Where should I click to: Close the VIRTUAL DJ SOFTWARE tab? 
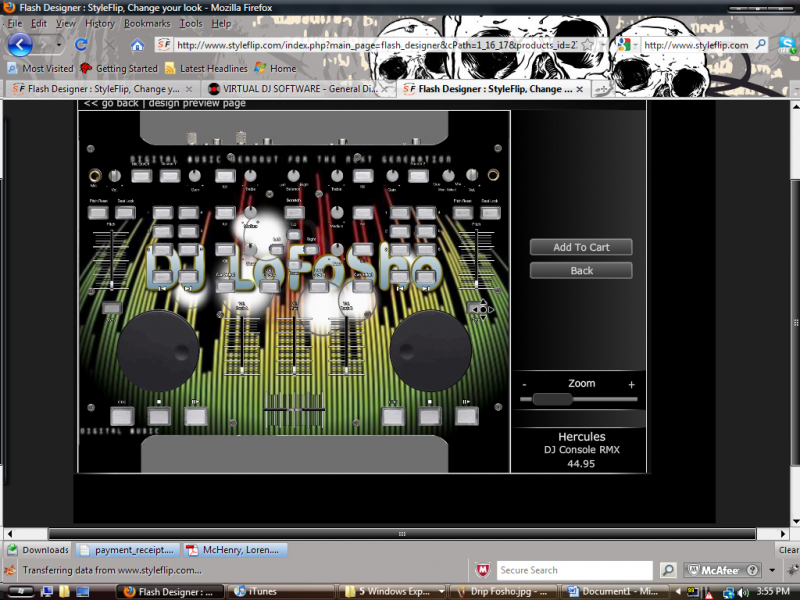pos(385,89)
